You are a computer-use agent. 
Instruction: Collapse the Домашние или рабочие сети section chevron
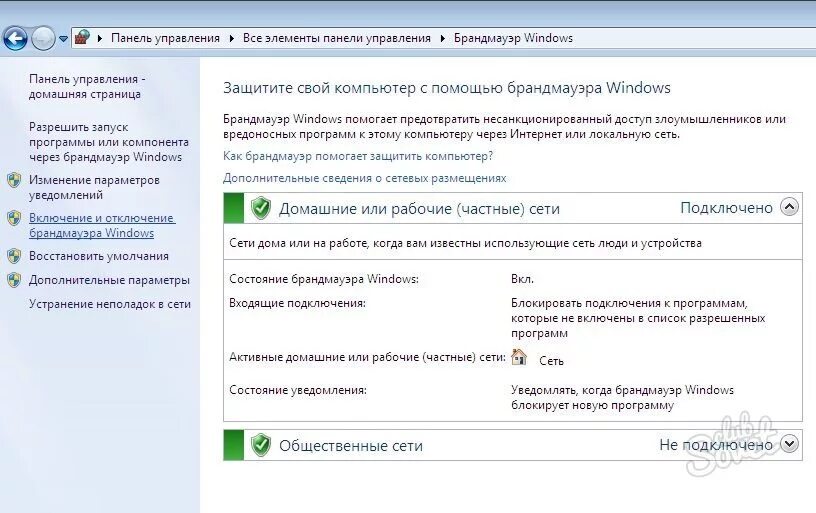[789, 207]
